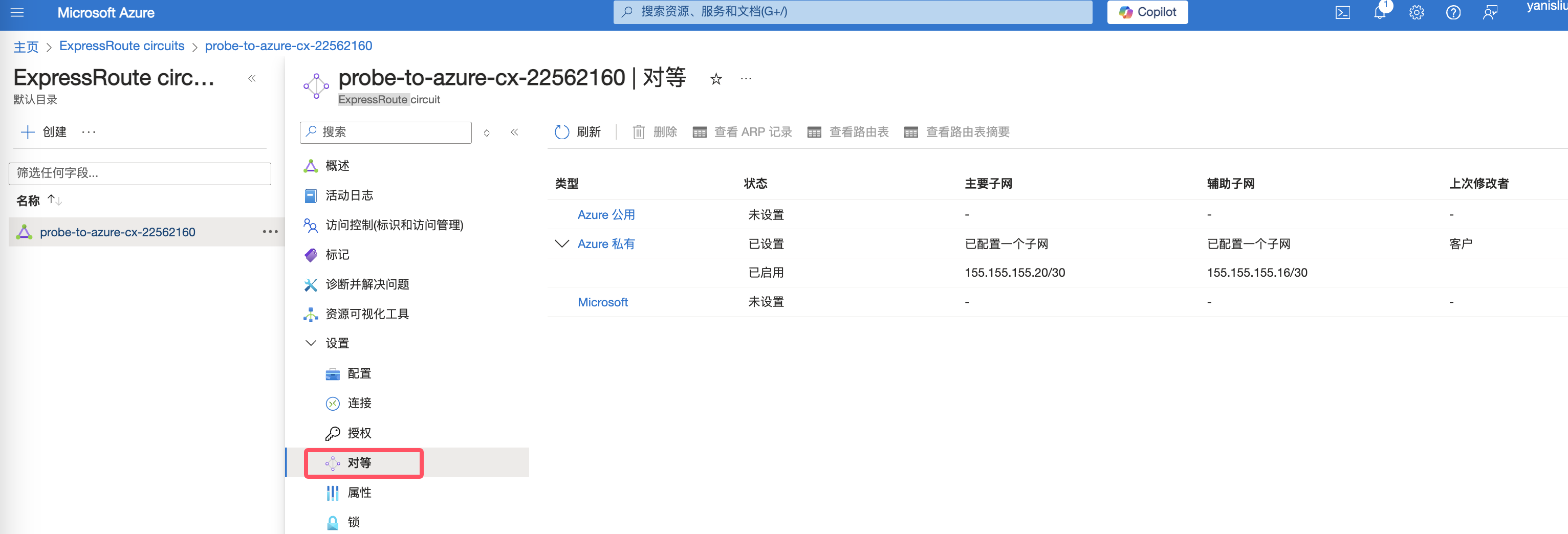Click the delete trash icon
Viewport: 1568px width, 534px height.
[639, 132]
